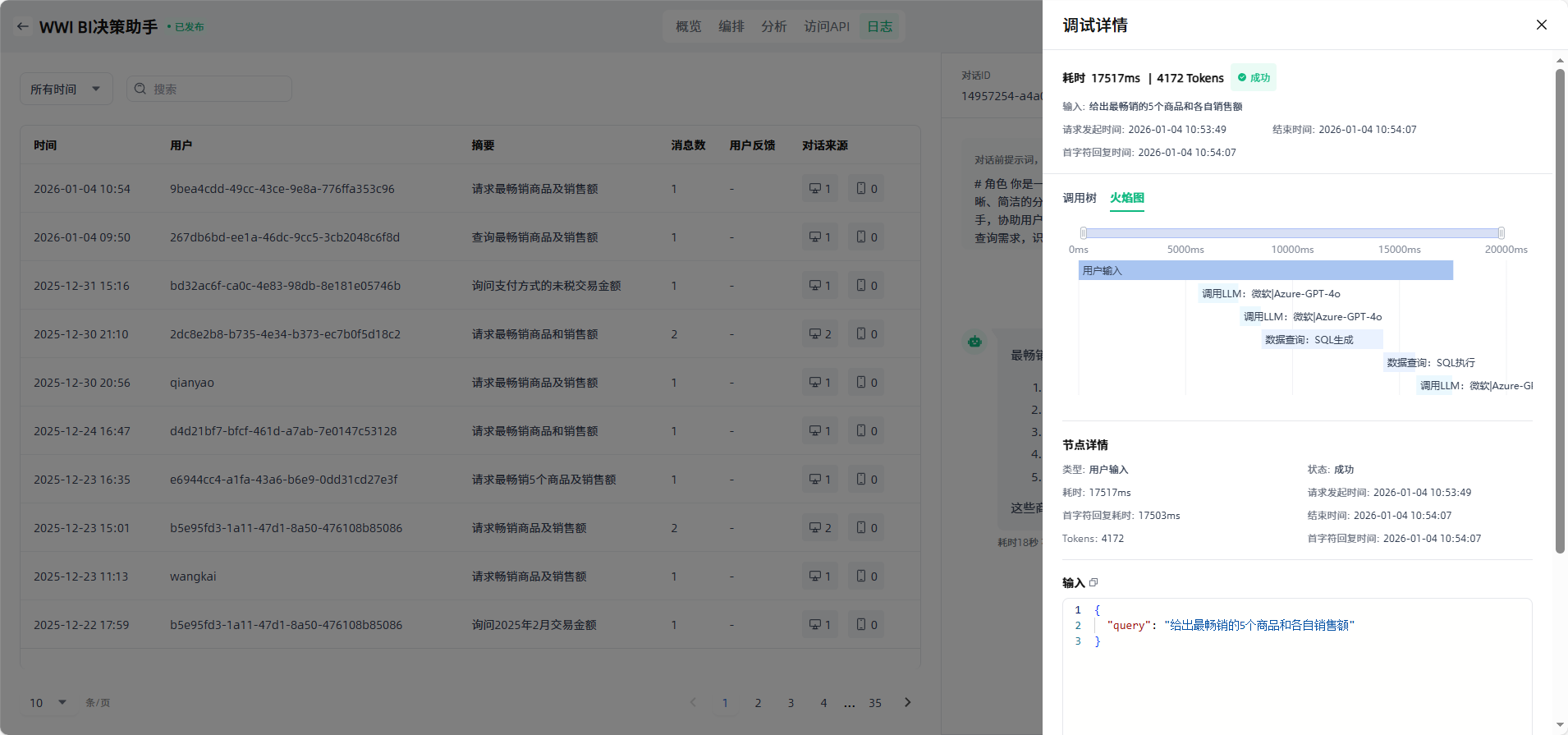The height and width of the screenshot is (735, 1568).
Task: Go to previous page of logs
Action: pos(693,702)
